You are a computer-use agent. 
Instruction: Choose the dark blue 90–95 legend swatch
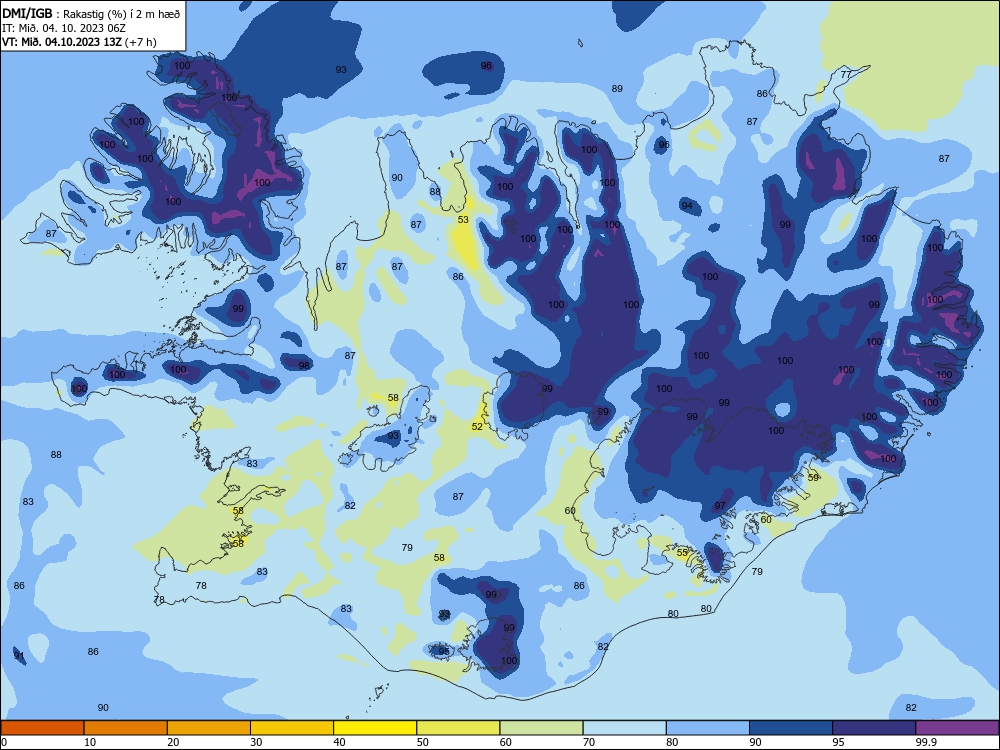[791, 728]
